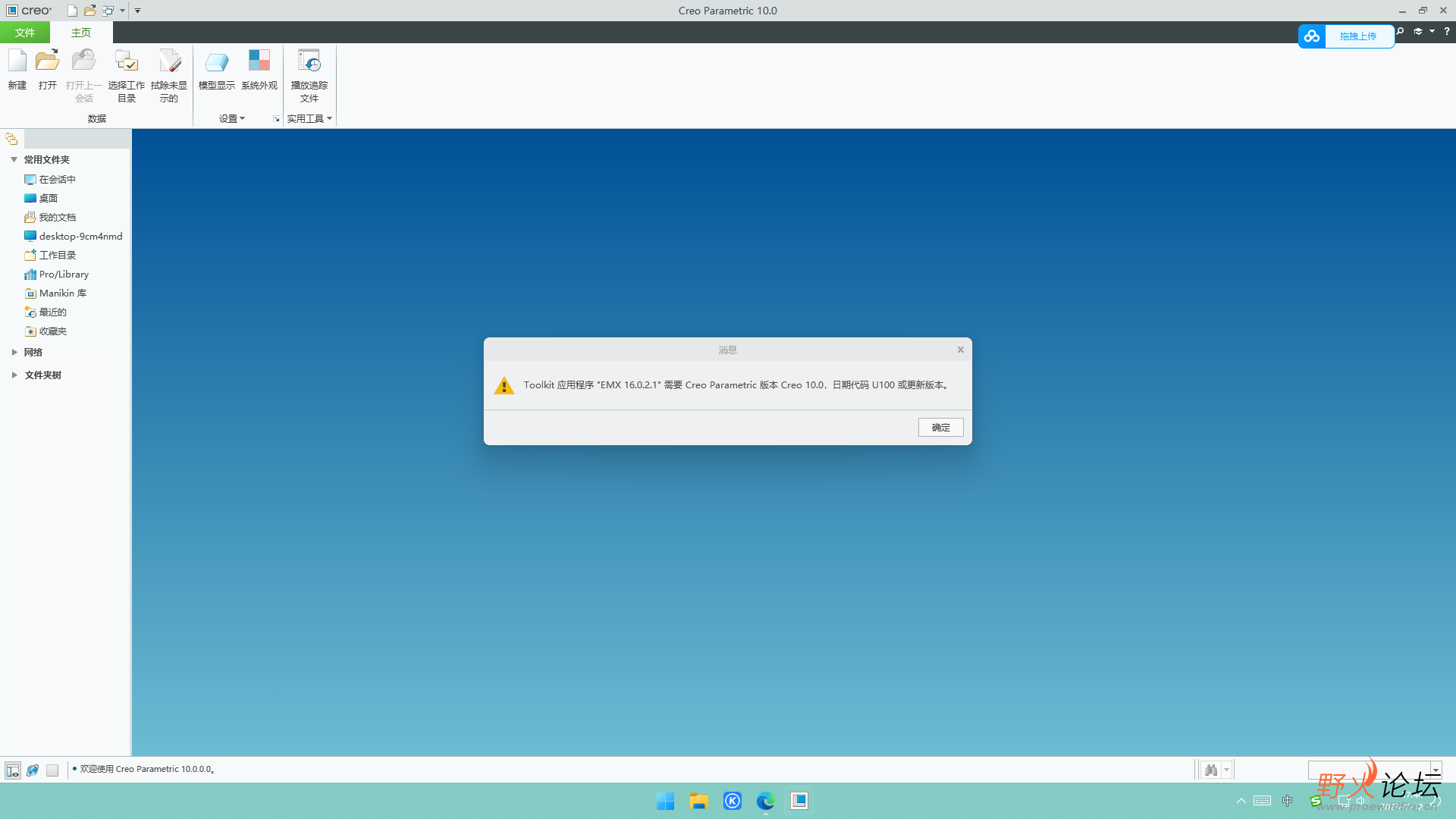1456x819 pixels.
Task: Click the warning triangle in message dialog
Action: tap(504, 385)
